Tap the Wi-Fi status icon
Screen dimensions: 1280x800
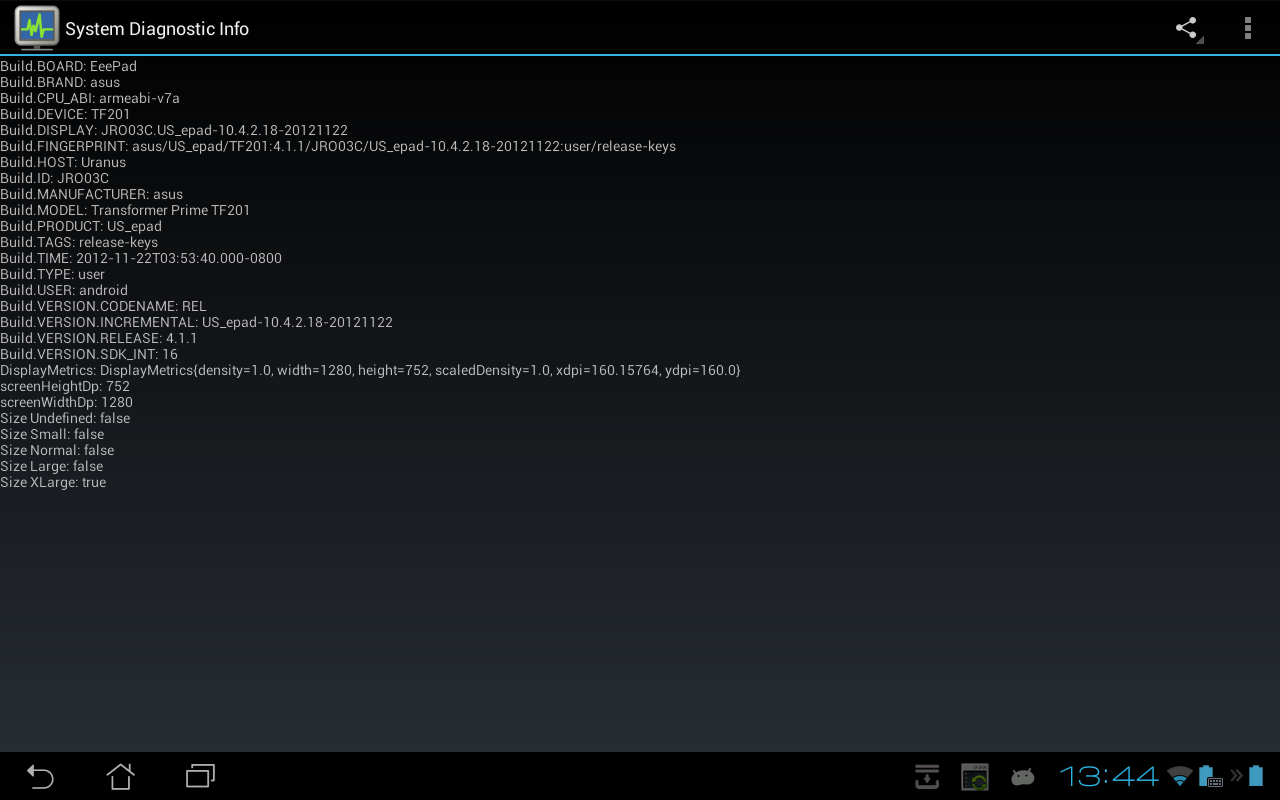(x=1181, y=776)
